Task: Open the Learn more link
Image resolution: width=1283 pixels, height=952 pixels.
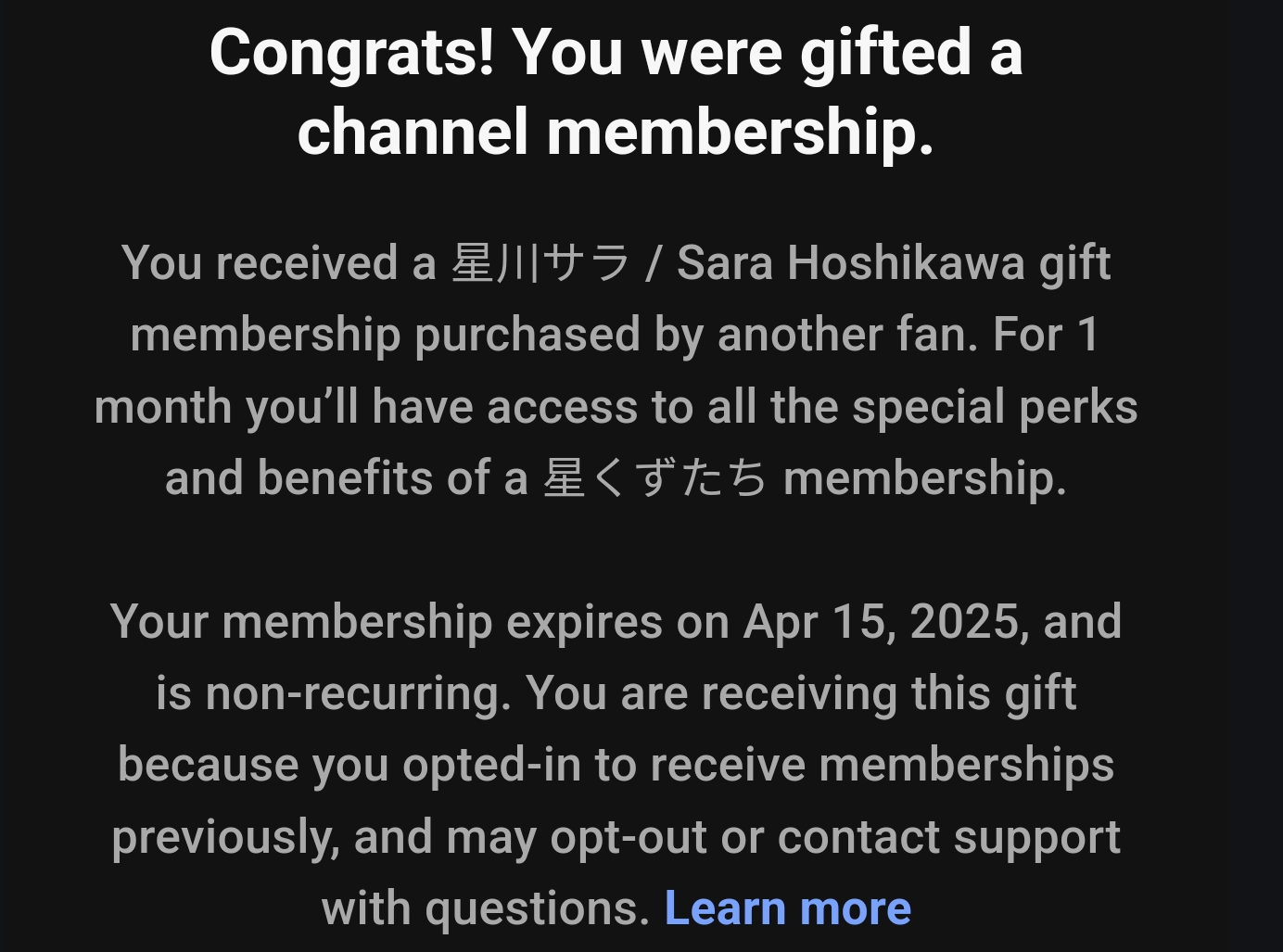Action: [x=788, y=908]
